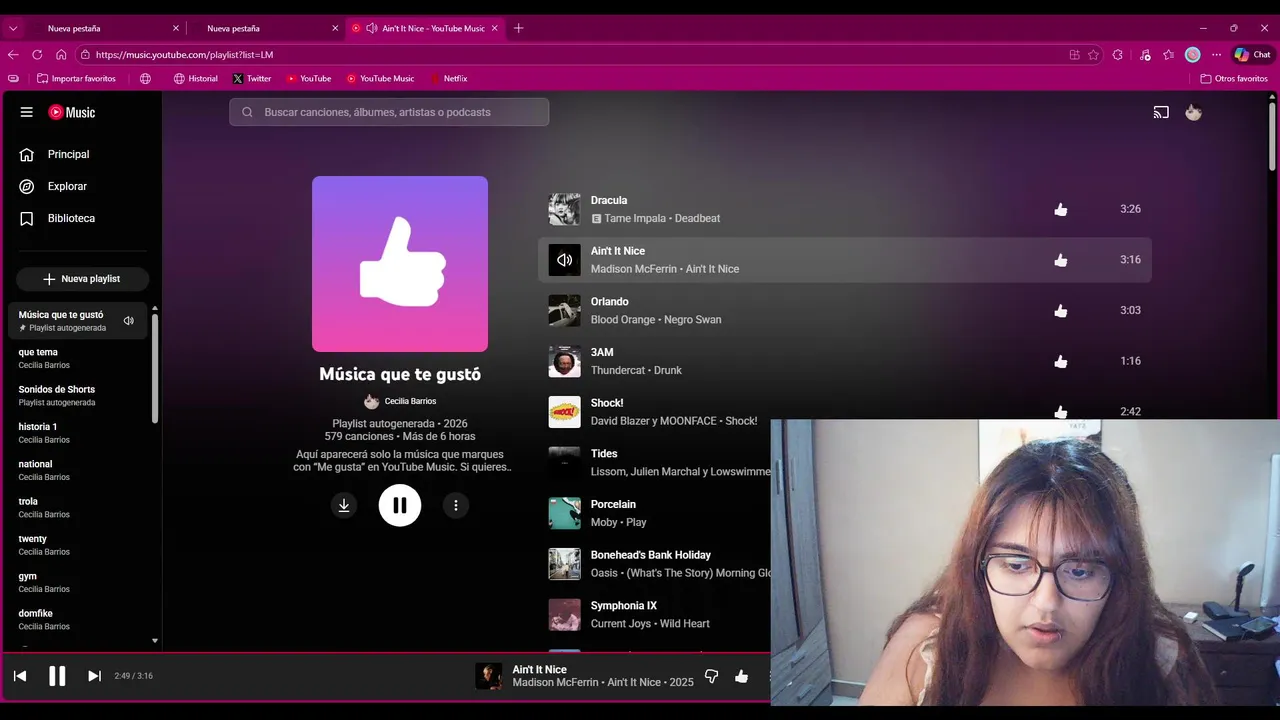This screenshot has height=720, width=1280.
Task: Open the "trola" playlist
Action: (77, 507)
